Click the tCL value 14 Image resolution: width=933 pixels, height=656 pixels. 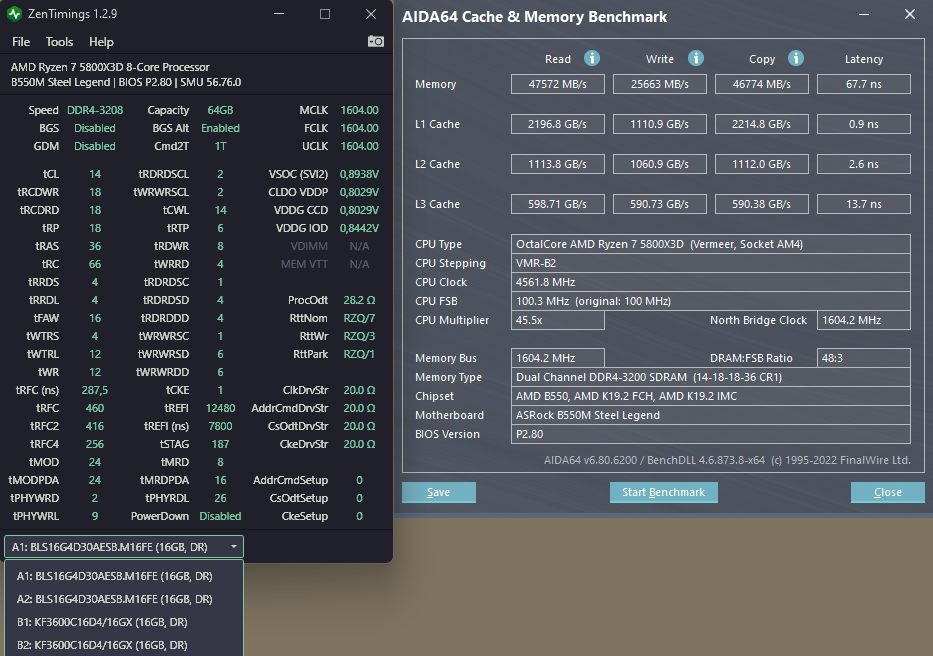point(95,174)
